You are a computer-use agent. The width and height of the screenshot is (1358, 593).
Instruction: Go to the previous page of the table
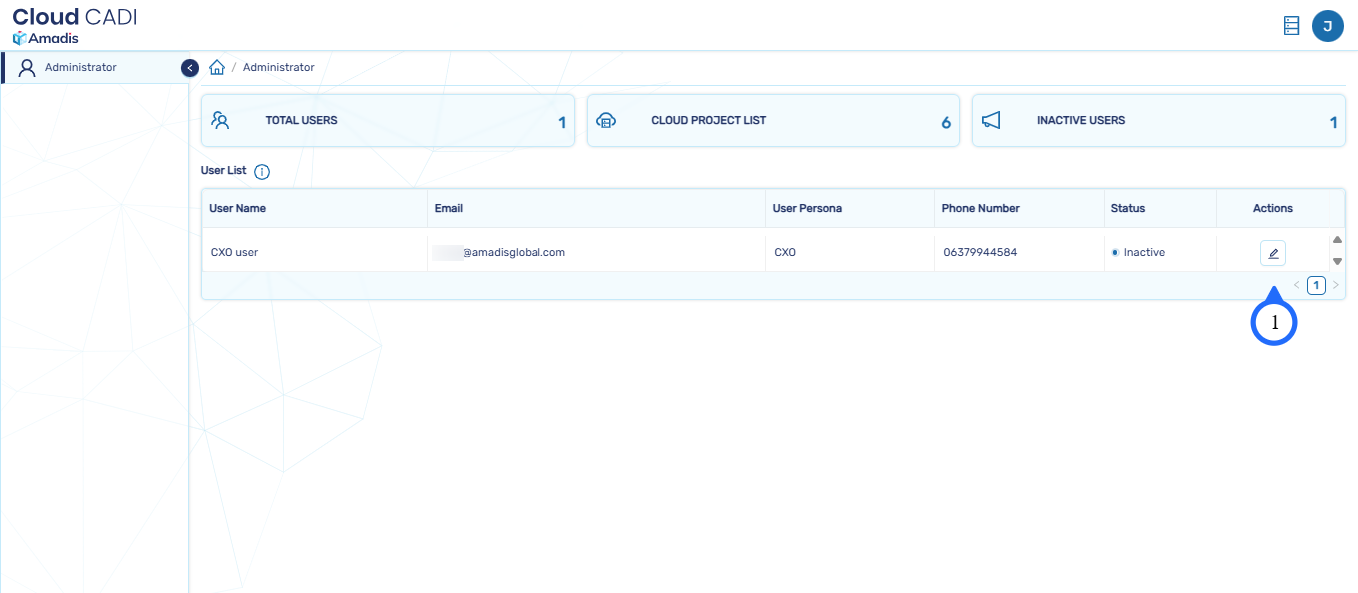tap(1297, 285)
